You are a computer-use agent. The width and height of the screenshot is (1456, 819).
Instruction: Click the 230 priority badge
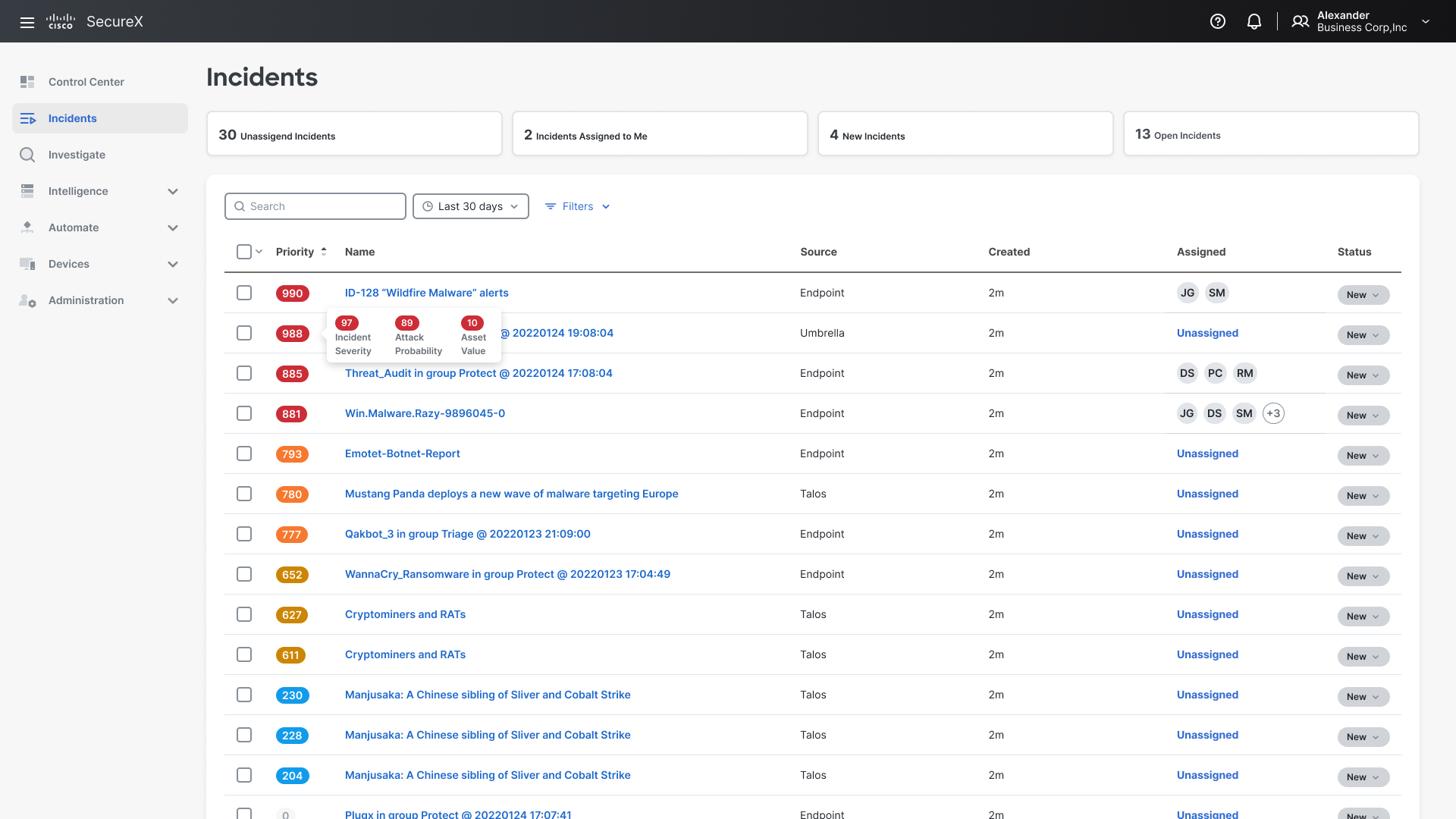click(x=292, y=695)
